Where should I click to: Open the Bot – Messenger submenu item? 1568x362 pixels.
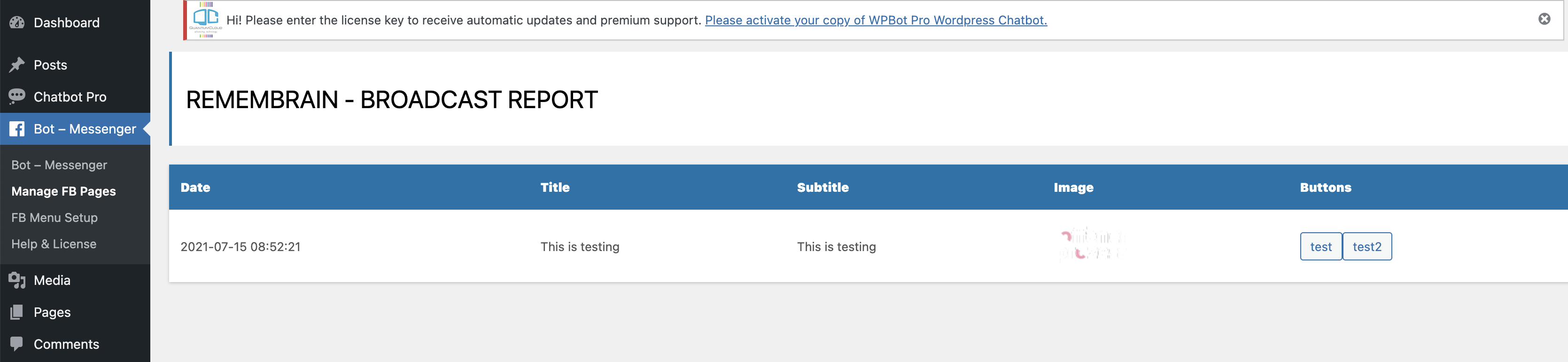[x=59, y=165]
